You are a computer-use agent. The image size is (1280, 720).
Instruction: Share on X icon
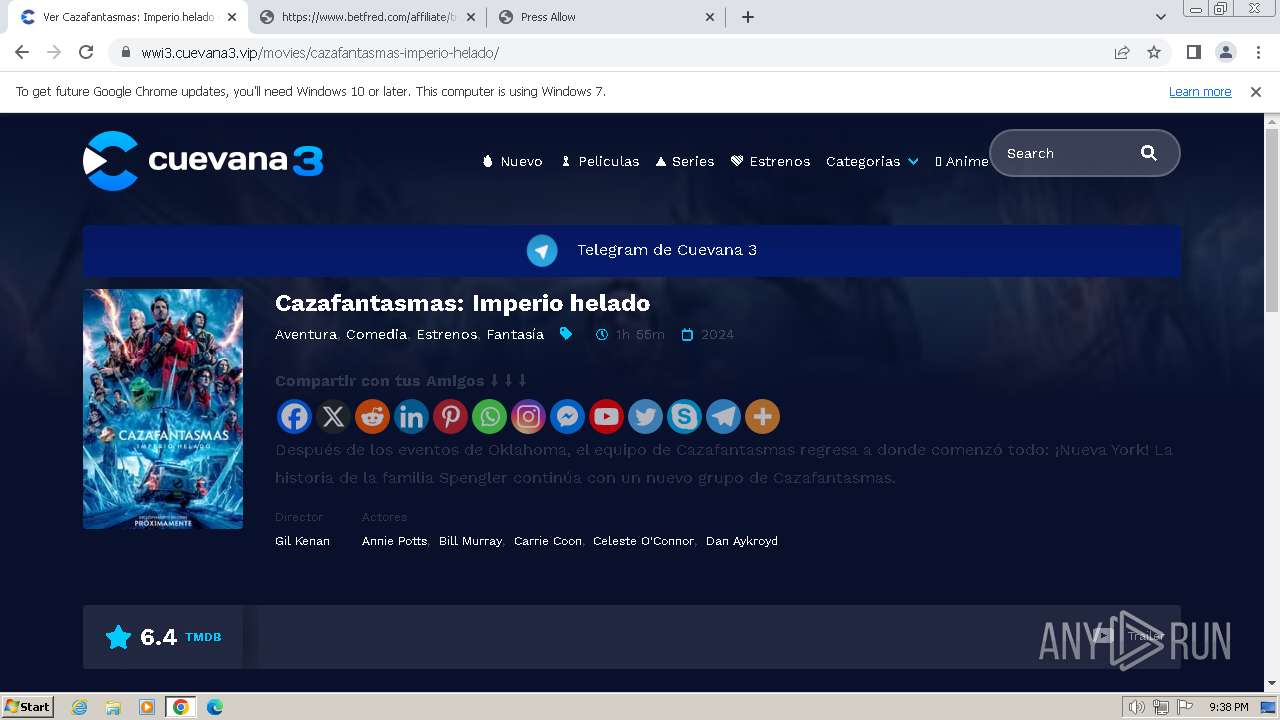coord(333,416)
